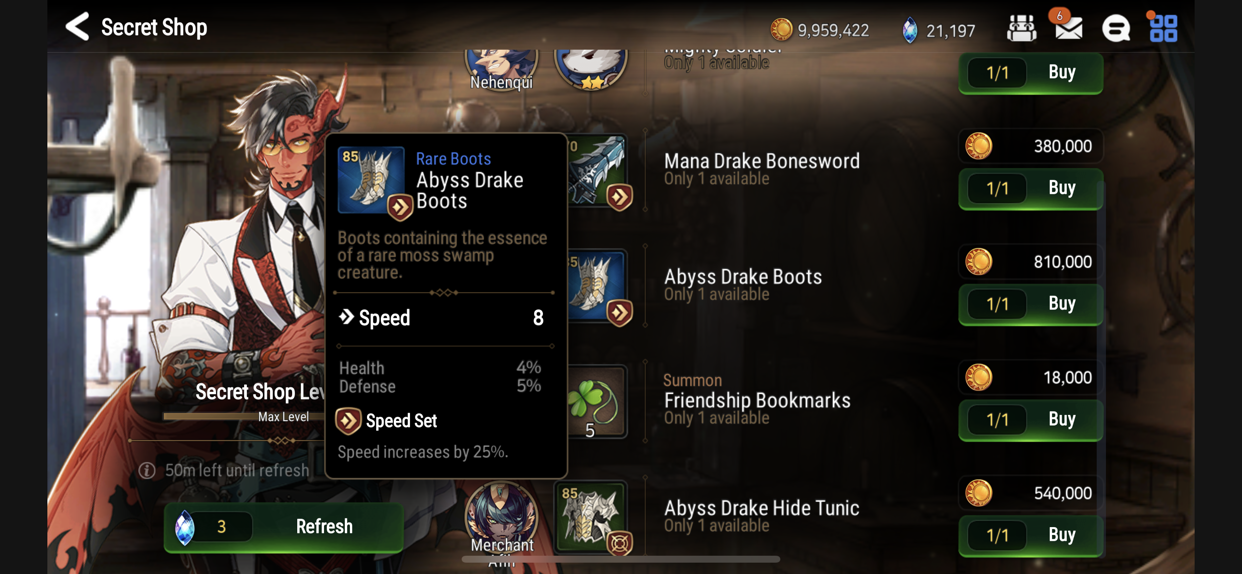This screenshot has height=574, width=1242.
Task: Open the mail envelope icon
Action: point(1068,27)
